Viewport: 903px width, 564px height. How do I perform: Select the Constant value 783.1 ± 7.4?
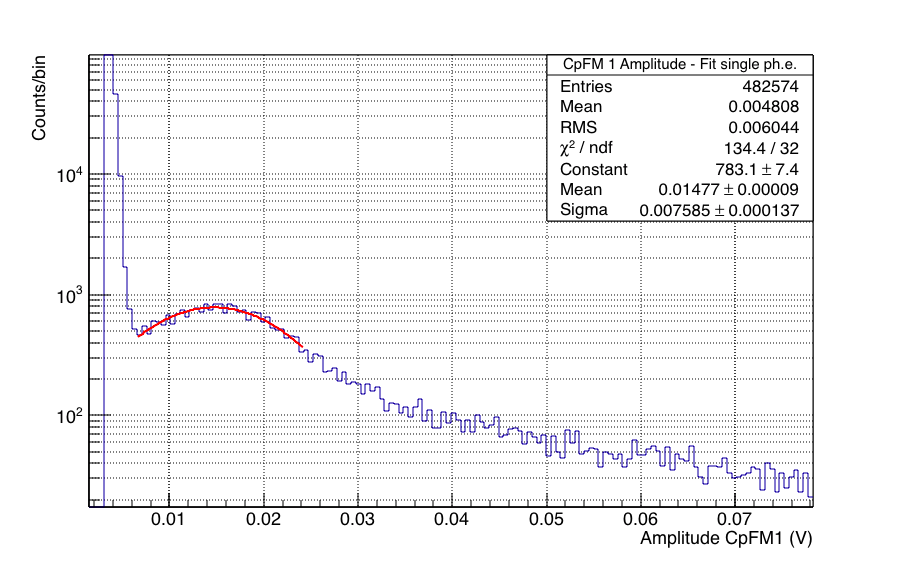757,169
